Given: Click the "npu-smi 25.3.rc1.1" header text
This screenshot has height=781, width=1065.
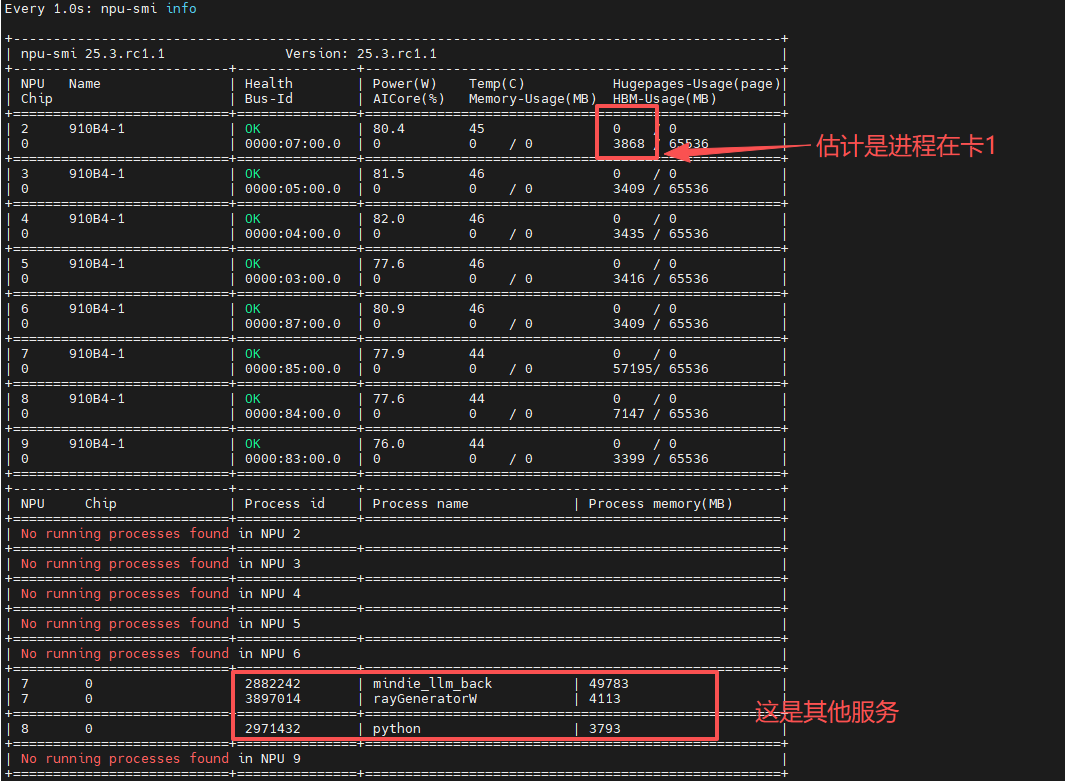Looking at the screenshot, I should [x=92, y=54].
